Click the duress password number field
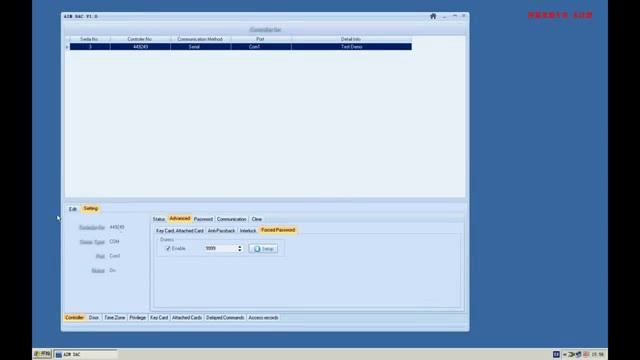 point(220,248)
